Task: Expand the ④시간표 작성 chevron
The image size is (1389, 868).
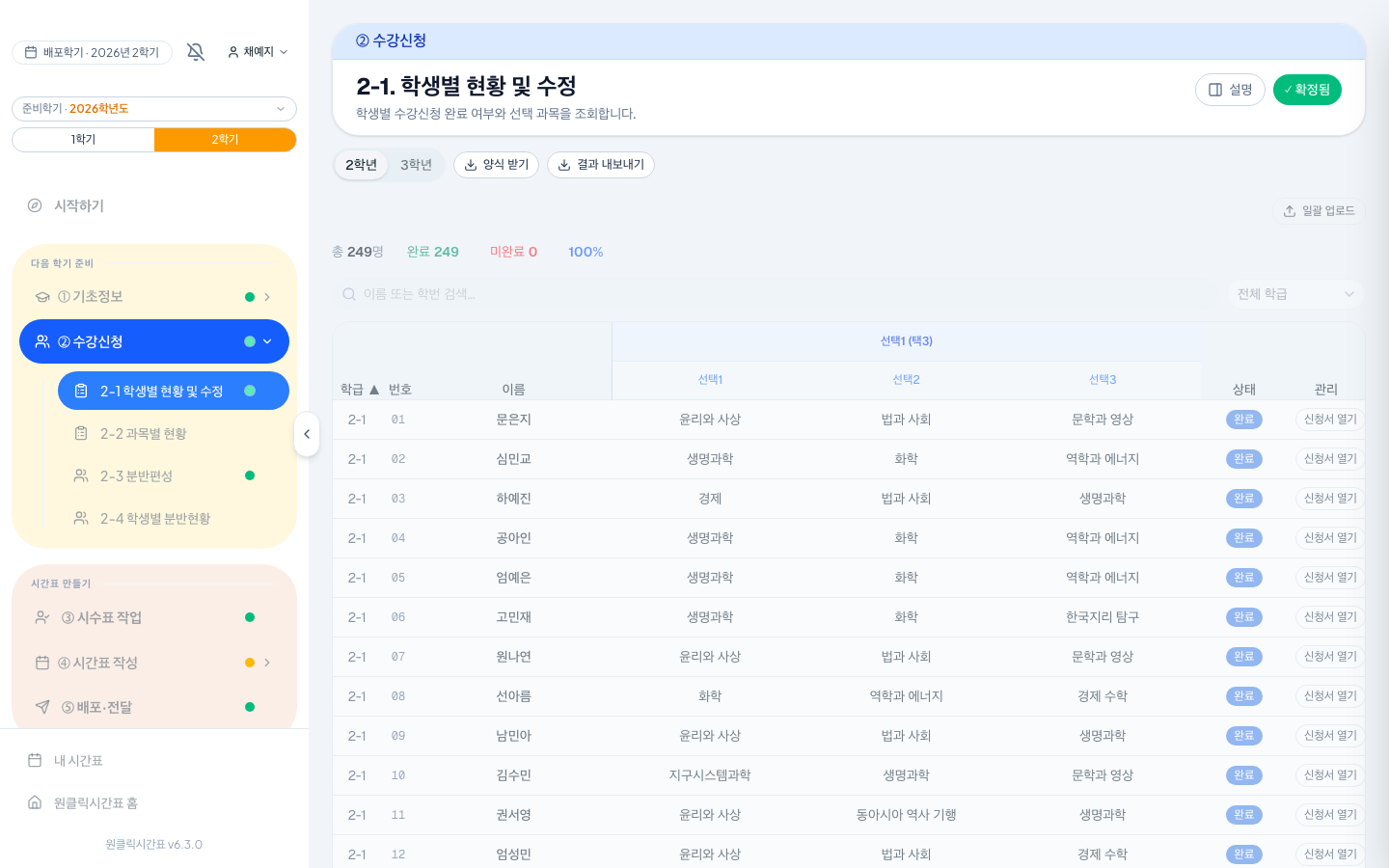Action: pyautogui.click(x=267, y=663)
